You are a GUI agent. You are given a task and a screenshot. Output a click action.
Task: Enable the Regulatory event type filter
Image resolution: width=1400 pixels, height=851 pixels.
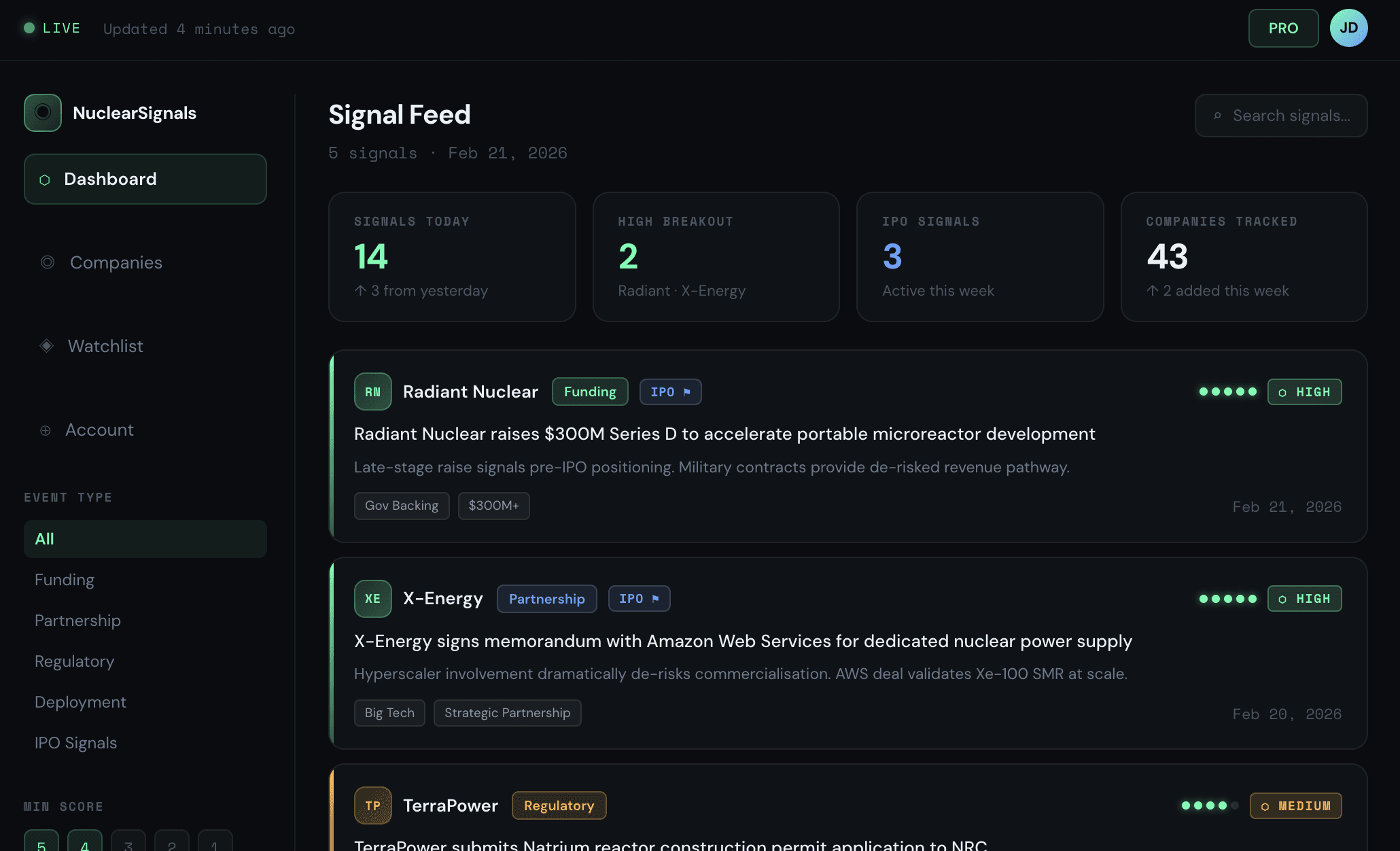click(74, 661)
